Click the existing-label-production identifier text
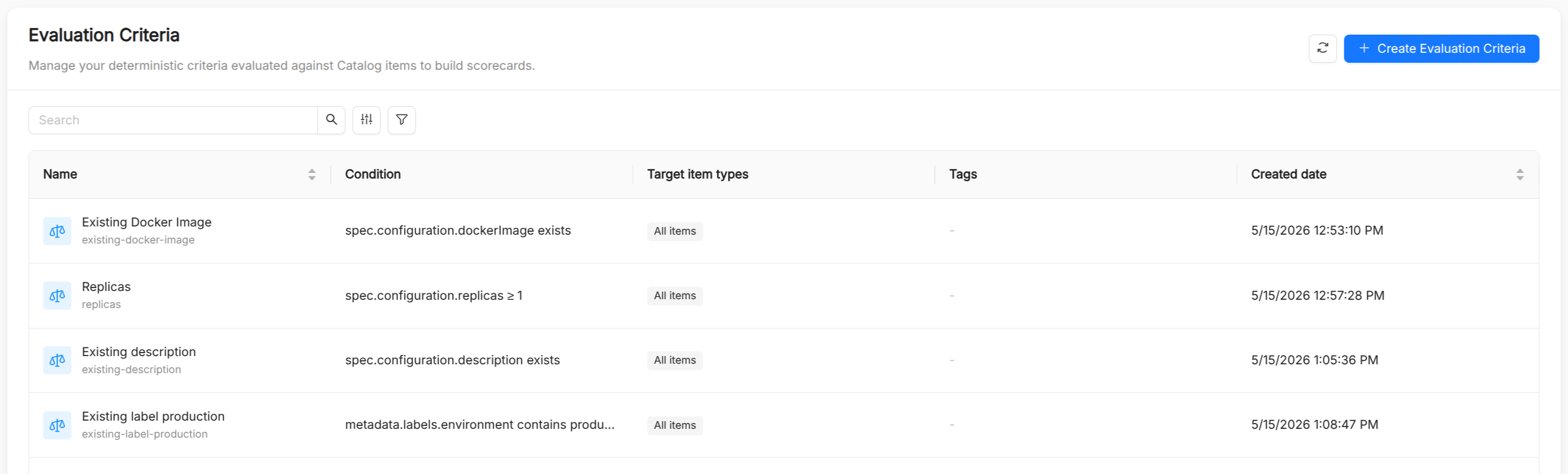The height and width of the screenshot is (474, 1568). click(x=144, y=434)
